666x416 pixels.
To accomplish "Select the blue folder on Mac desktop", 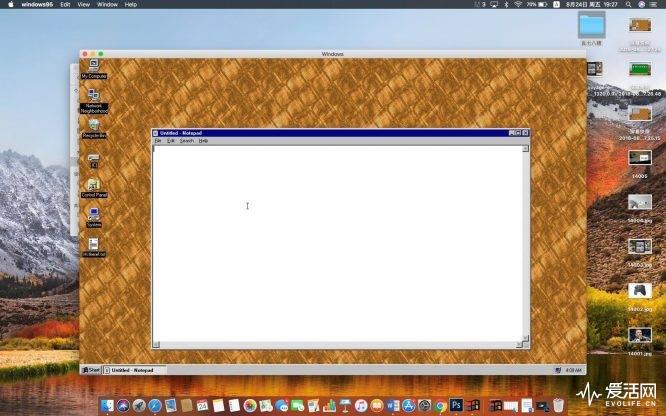I will pyautogui.click(x=591, y=24).
